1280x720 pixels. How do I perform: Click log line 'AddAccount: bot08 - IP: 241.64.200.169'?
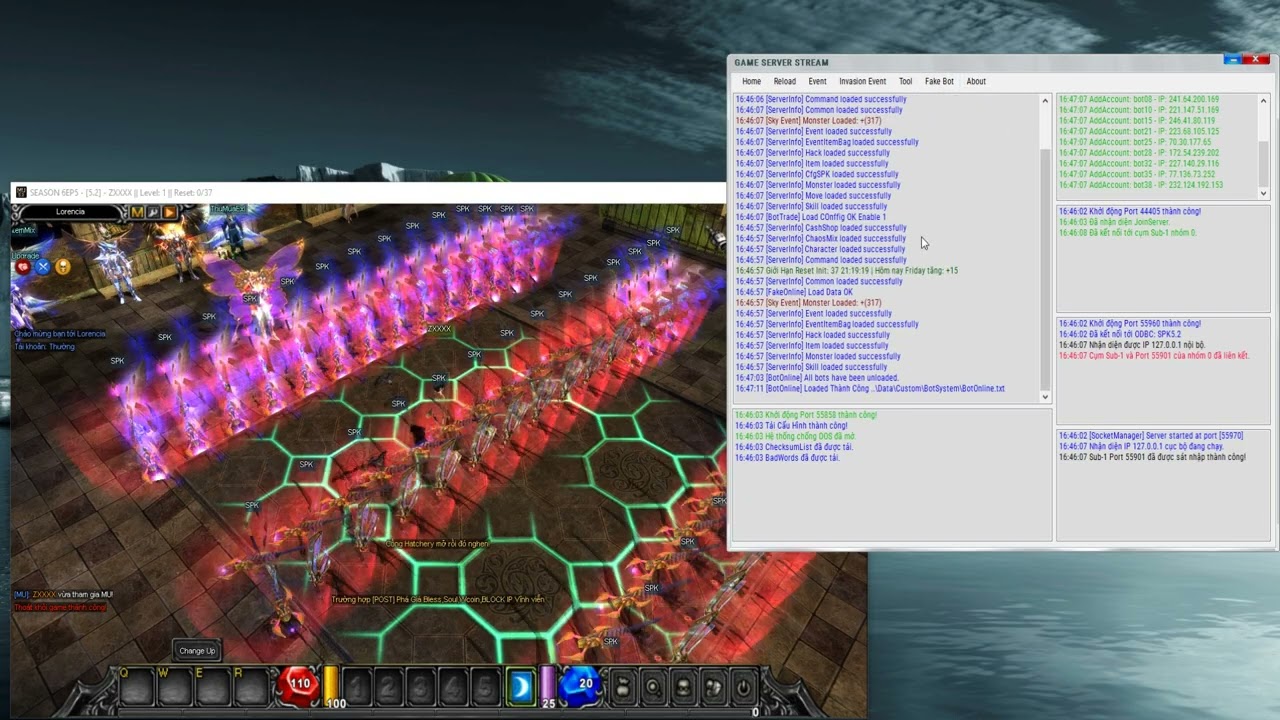pyautogui.click(x=1139, y=100)
